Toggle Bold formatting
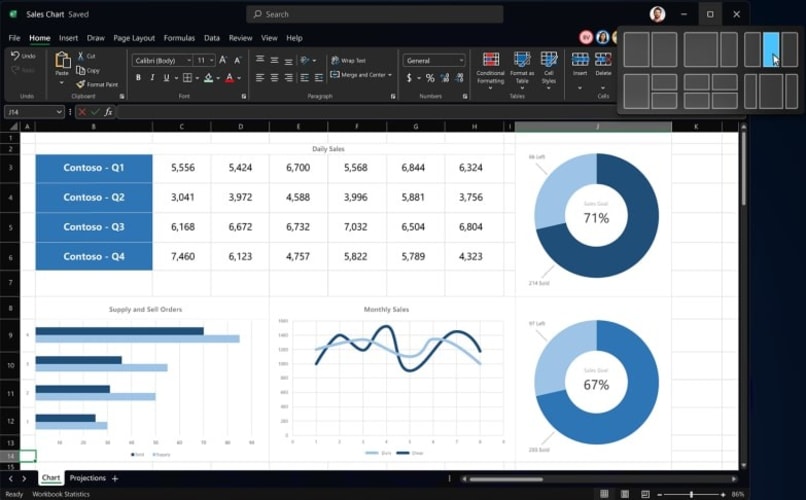Viewport: 806px width, 500px height. 138,78
